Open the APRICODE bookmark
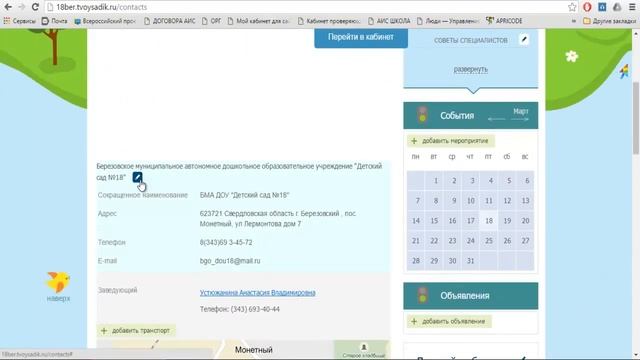 tap(504, 21)
